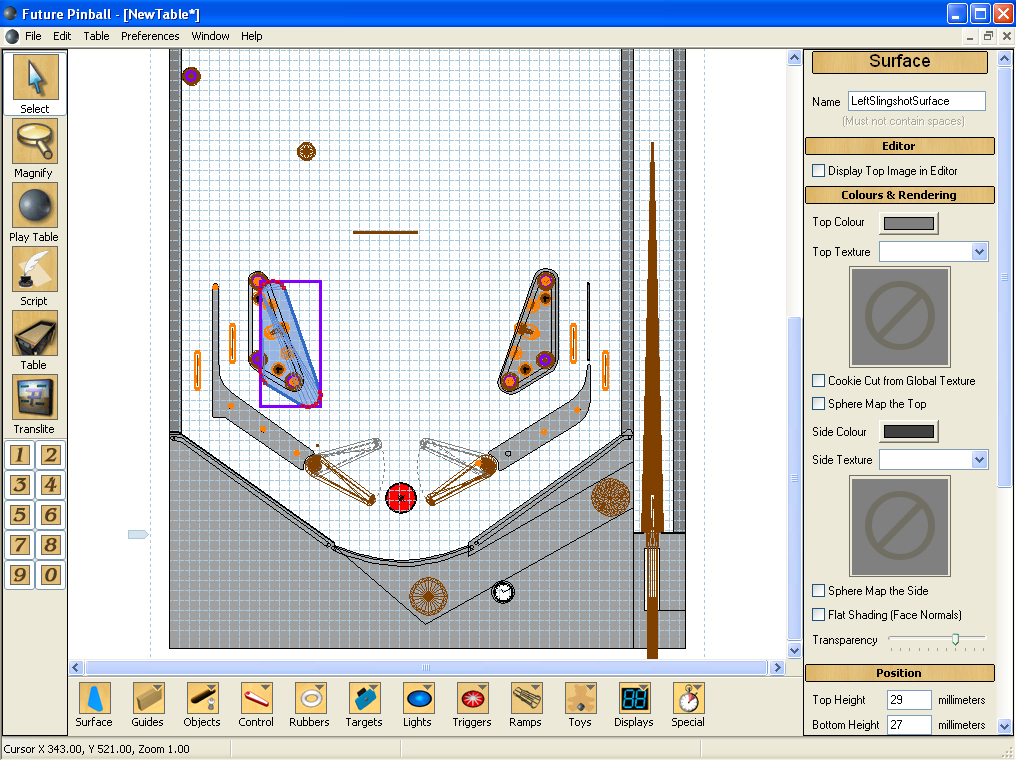Open the Ramps tool group
The height and width of the screenshot is (760, 1016).
525,705
